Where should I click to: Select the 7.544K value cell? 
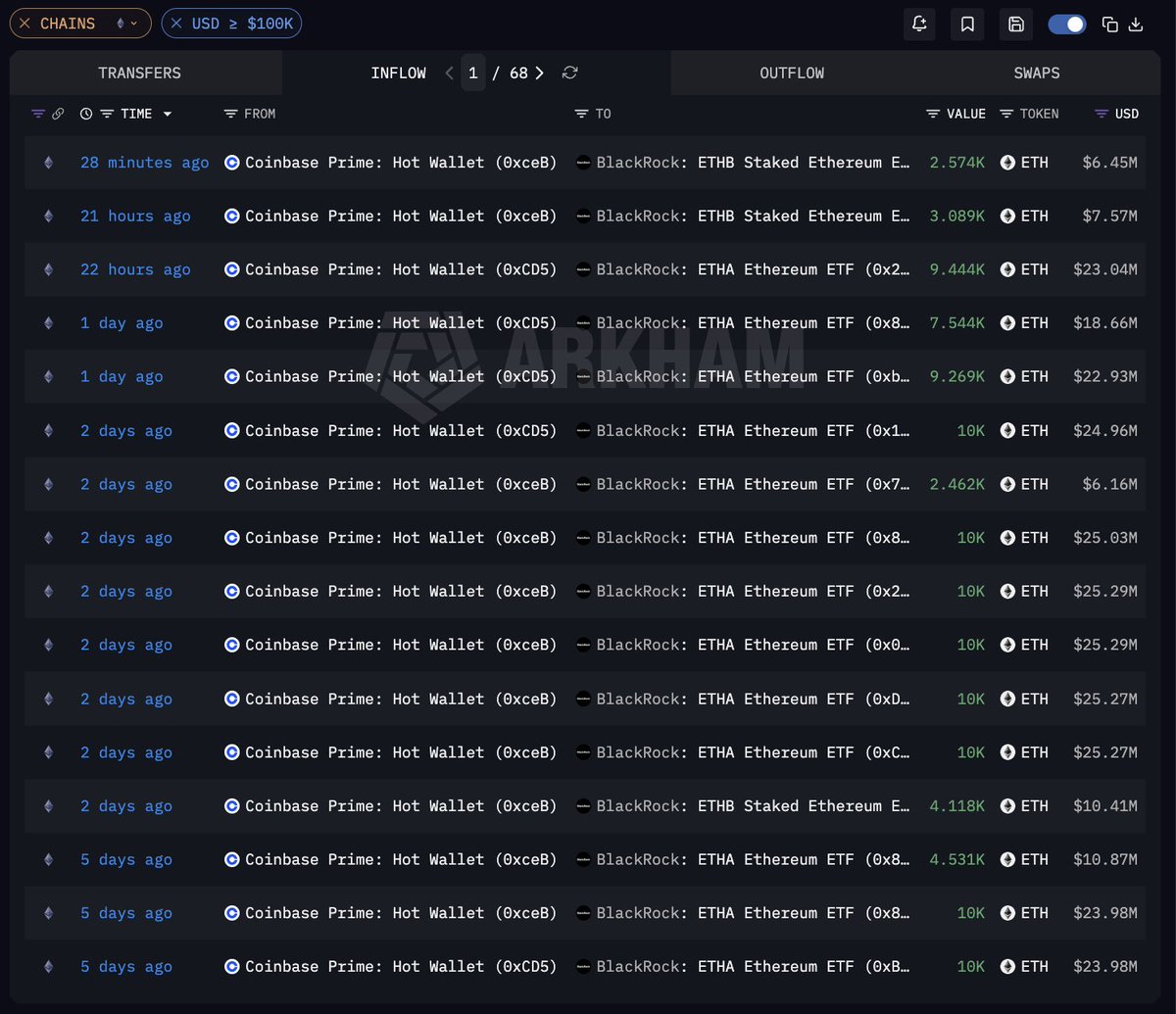(x=957, y=323)
